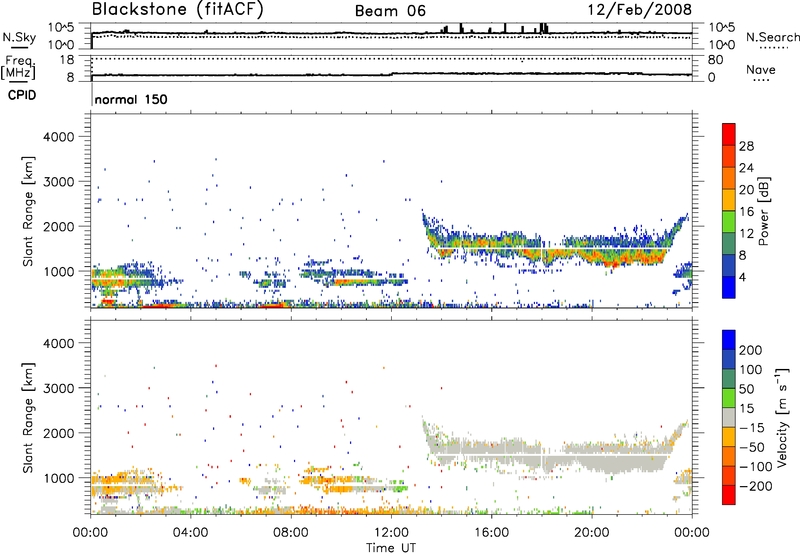Click the 'normal 150' CPID text
Image resolution: width=800 pixels, height=554 pixels.
[131, 99]
